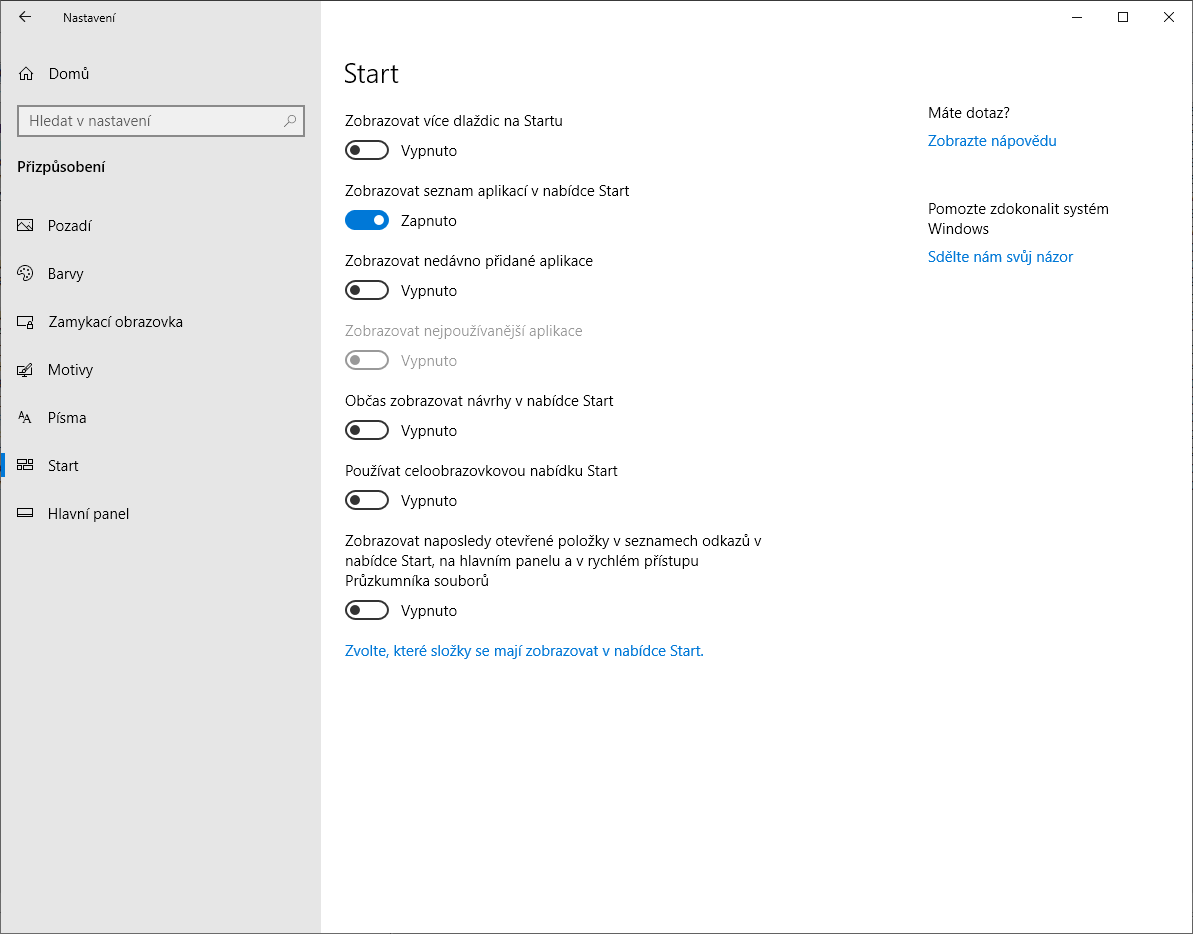Select the Pozadí picture icon

tap(26, 226)
